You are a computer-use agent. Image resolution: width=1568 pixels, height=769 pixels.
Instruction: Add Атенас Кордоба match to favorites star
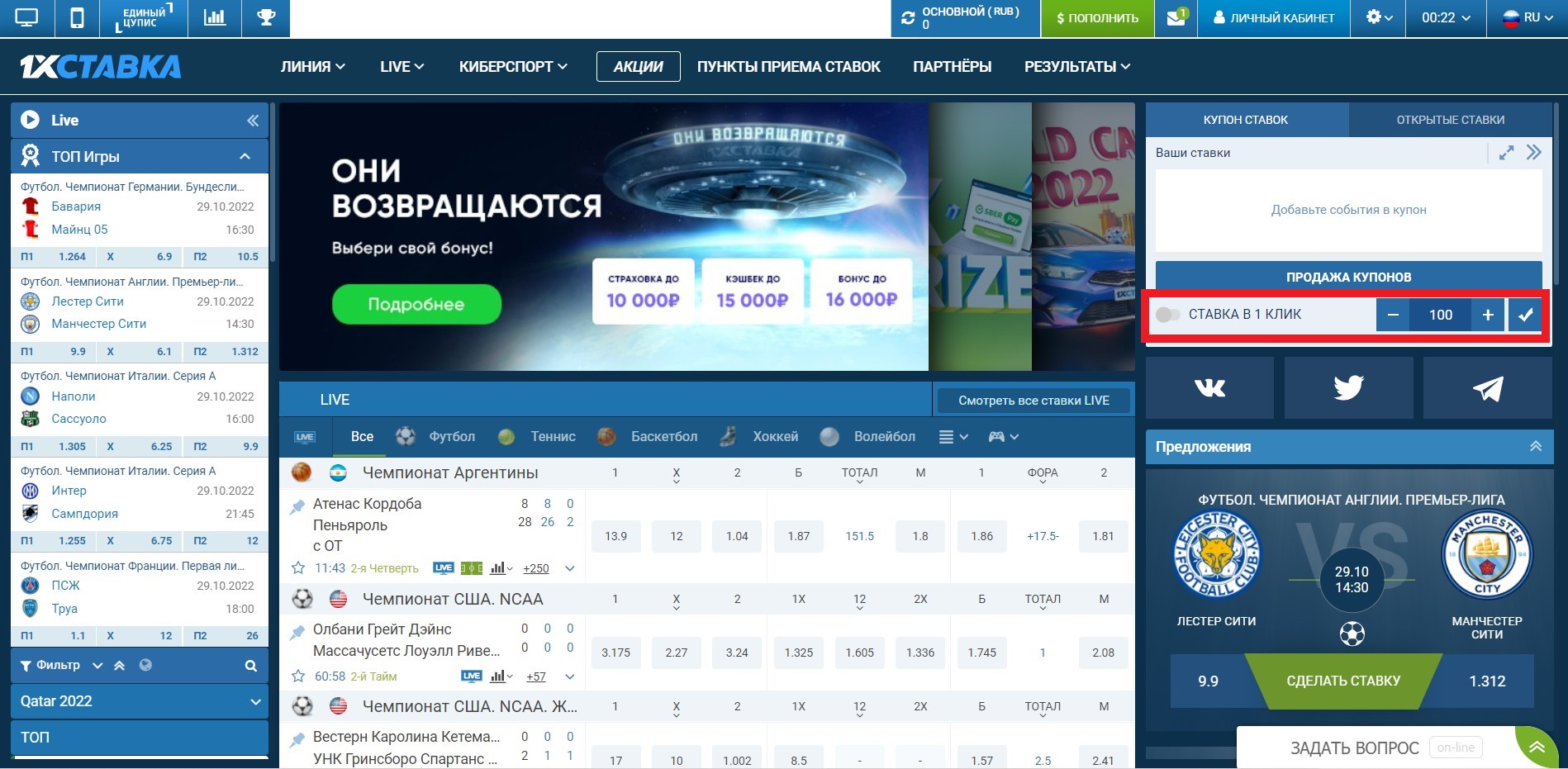coord(298,568)
